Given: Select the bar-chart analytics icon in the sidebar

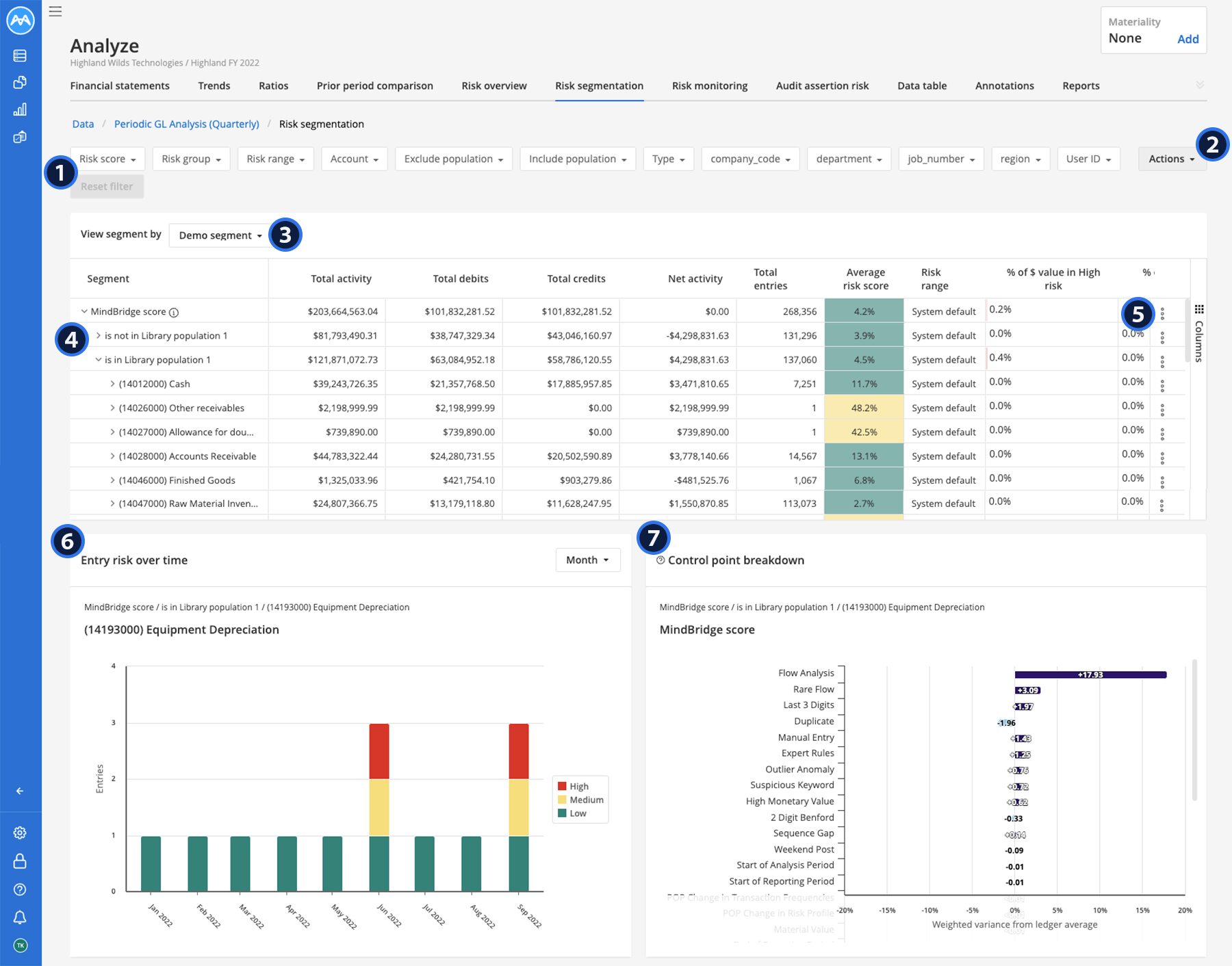Looking at the screenshot, I should pyautogui.click(x=20, y=107).
